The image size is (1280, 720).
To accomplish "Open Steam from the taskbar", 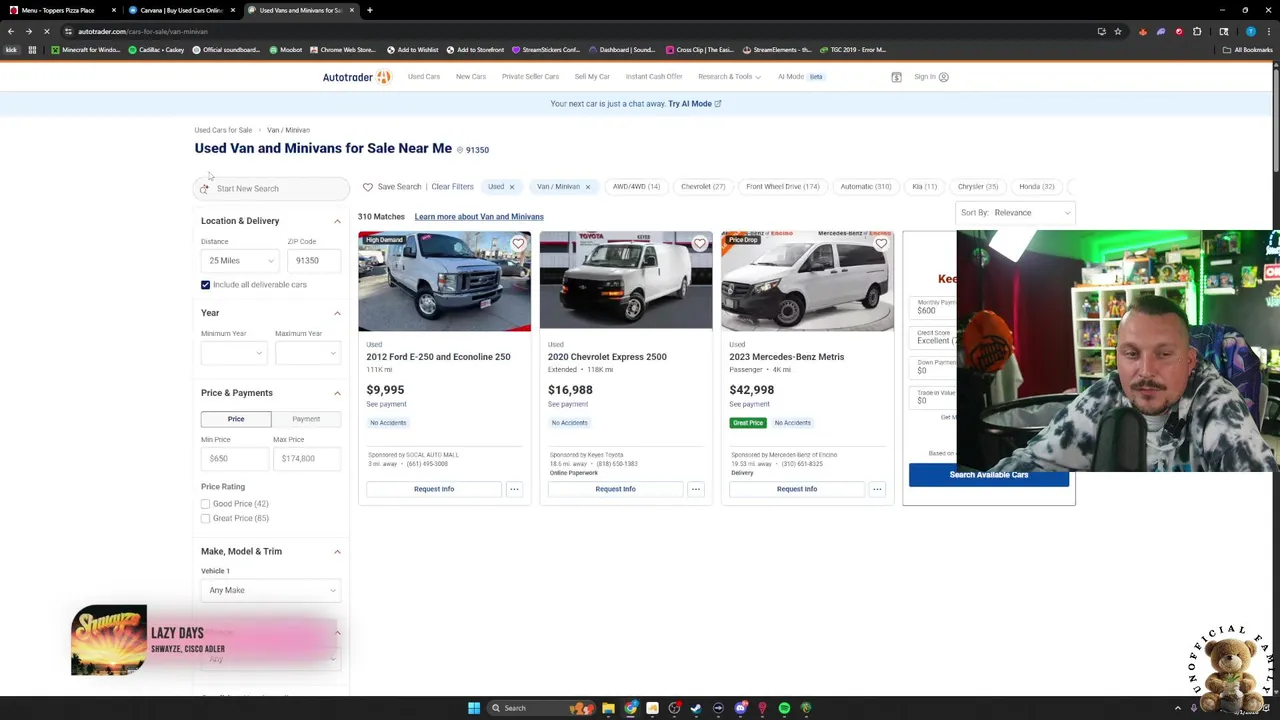I will pos(696,708).
